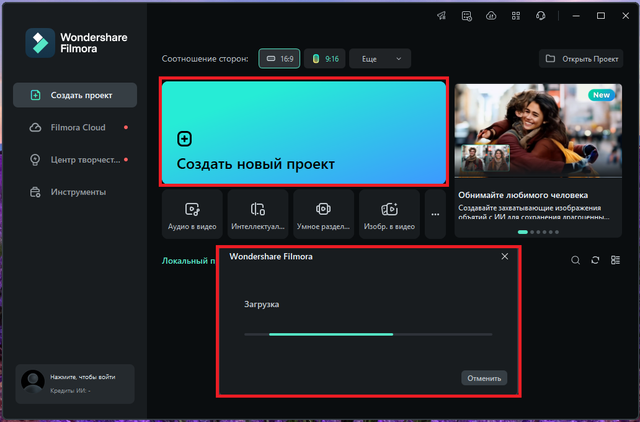Click the New badge on promo card
640x422 pixels.
pos(602,95)
